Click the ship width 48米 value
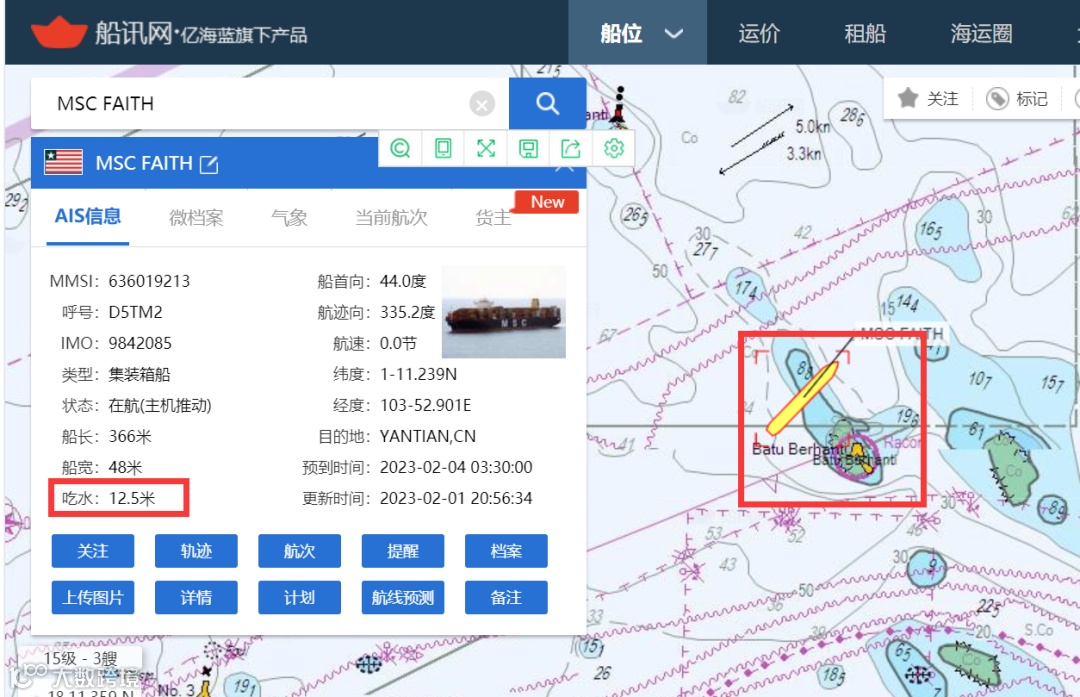 125,467
